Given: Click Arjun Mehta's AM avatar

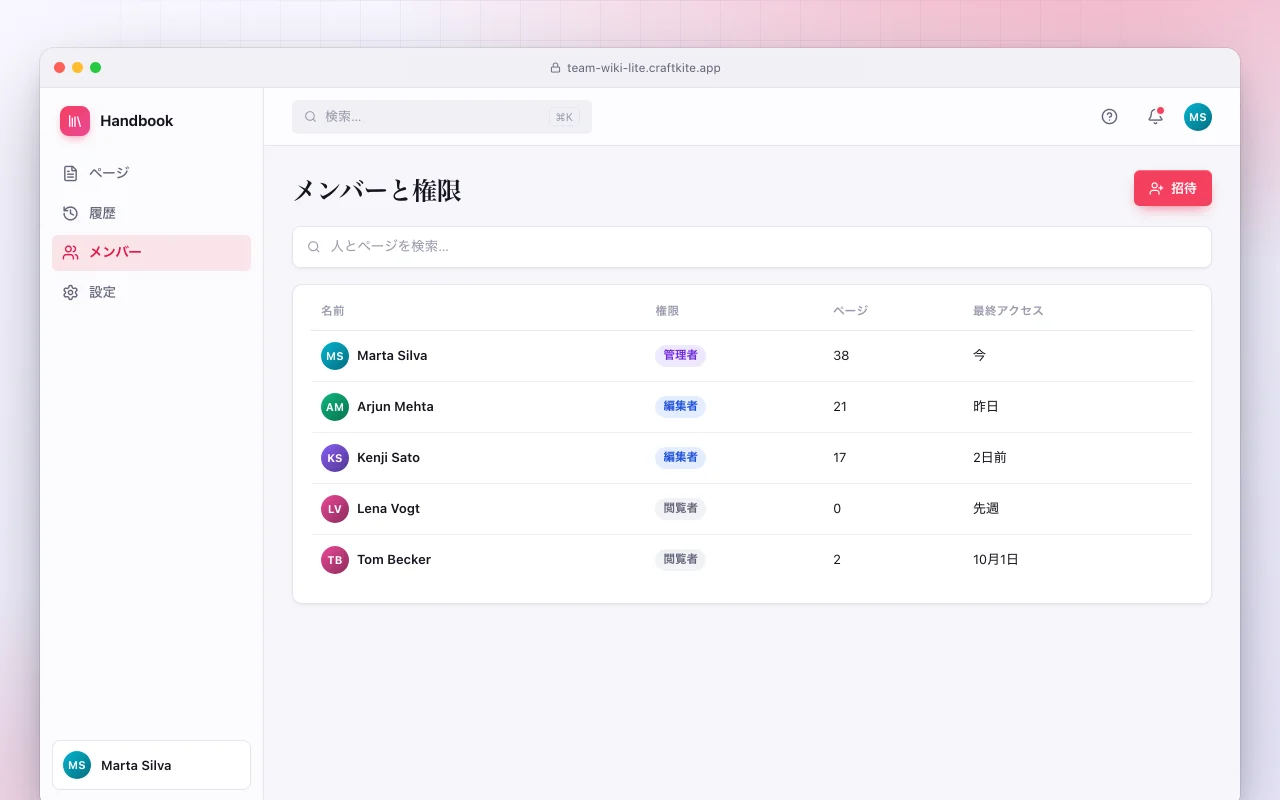Looking at the screenshot, I should pyautogui.click(x=335, y=407).
